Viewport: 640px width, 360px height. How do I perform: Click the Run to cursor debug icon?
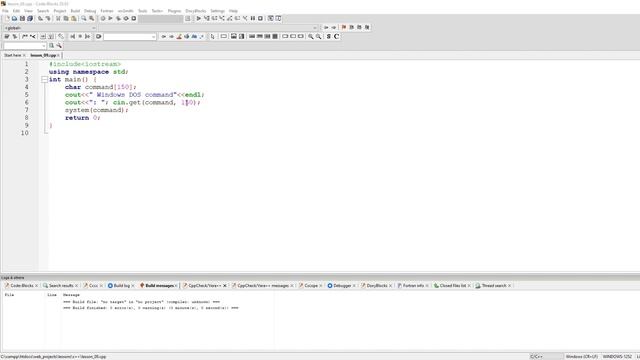coord(206,18)
